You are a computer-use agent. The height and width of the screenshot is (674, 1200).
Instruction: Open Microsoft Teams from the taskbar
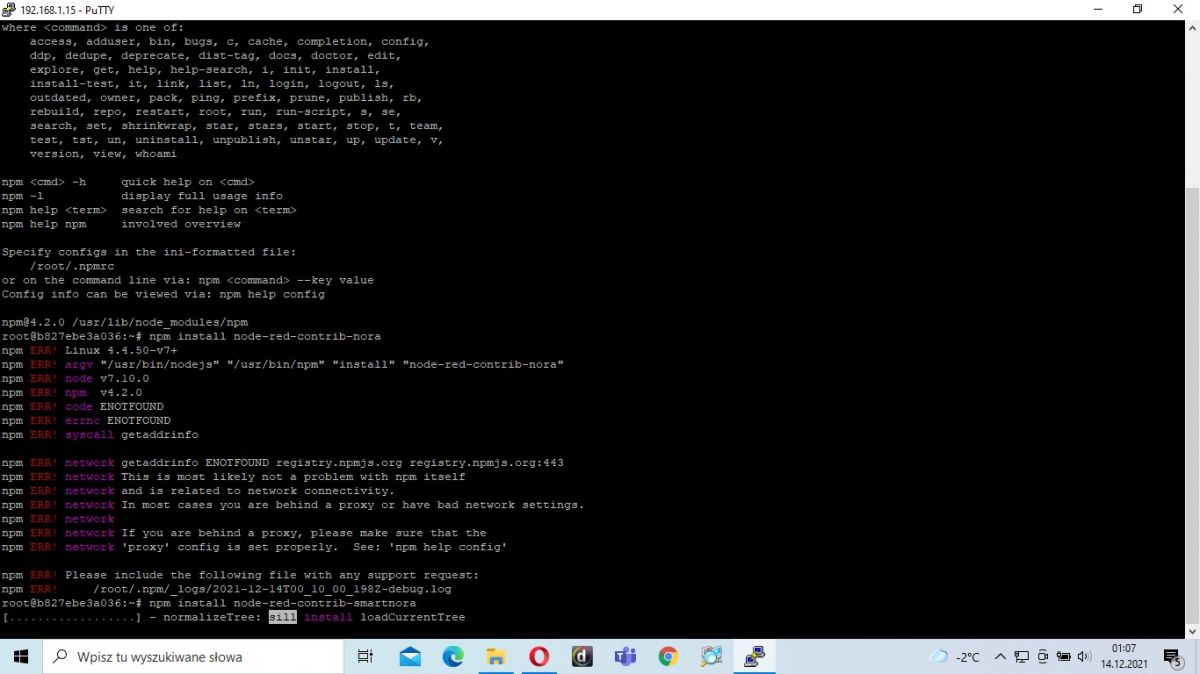coord(625,657)
